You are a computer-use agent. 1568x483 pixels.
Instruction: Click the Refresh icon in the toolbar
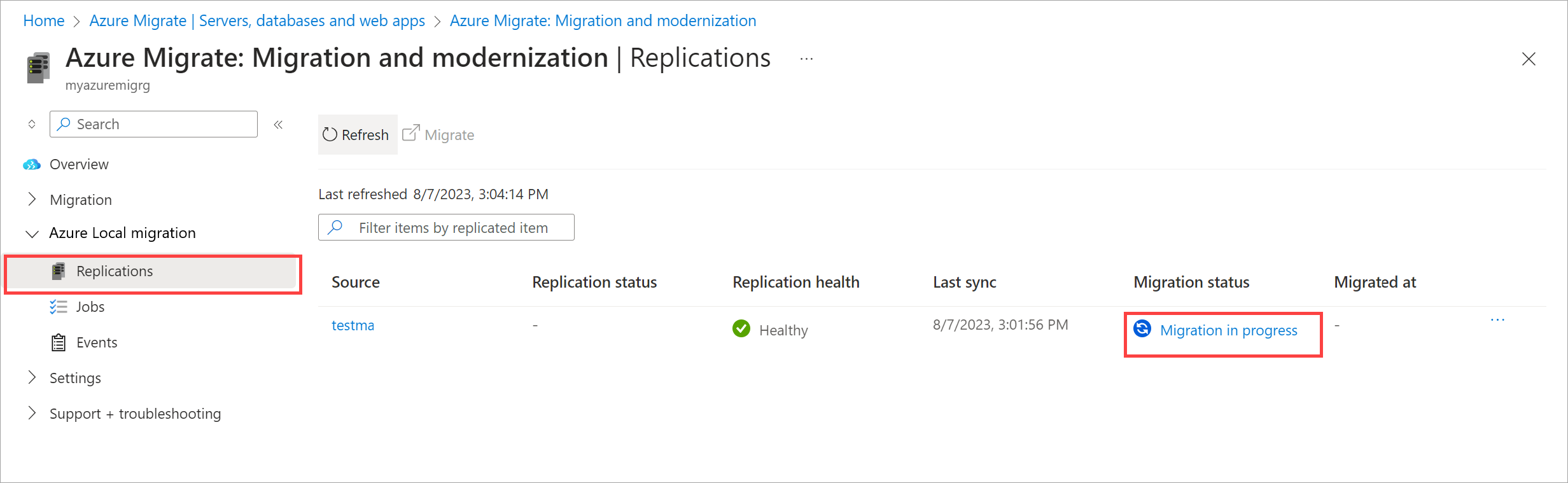330,134
